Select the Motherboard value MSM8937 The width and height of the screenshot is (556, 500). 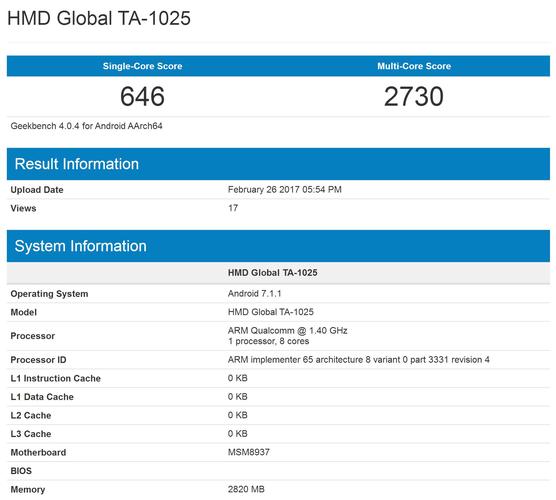[249, 452]
